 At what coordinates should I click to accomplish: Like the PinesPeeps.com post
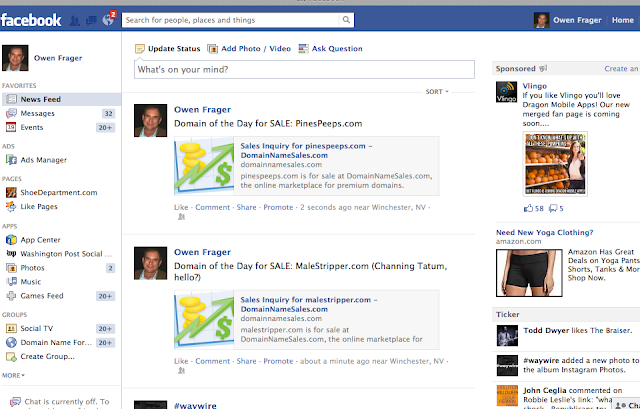coord(181,207)
